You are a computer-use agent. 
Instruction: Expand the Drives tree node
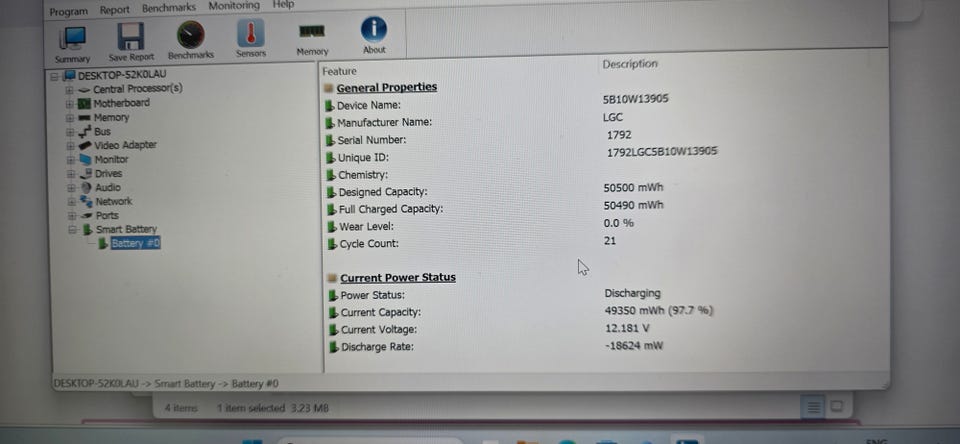point(71,173)
